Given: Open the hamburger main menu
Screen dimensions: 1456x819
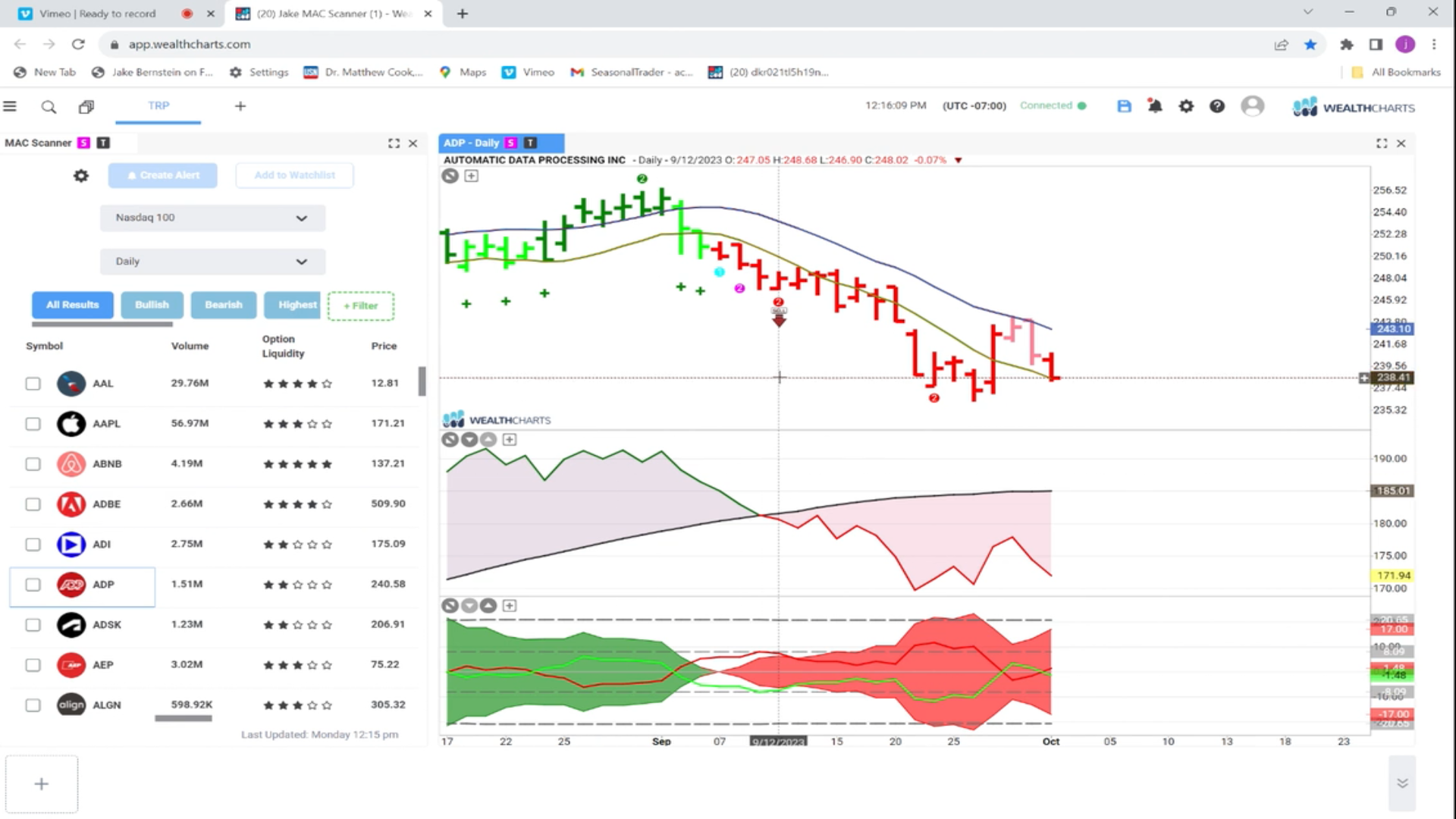Looking at the screenshot, I should 10,106.
